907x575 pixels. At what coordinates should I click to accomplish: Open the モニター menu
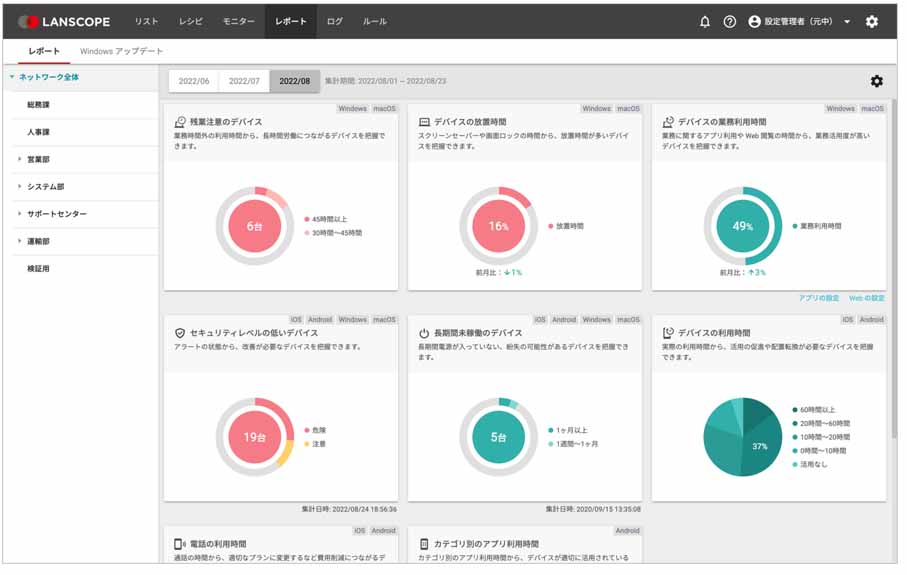tap(238, 21)
